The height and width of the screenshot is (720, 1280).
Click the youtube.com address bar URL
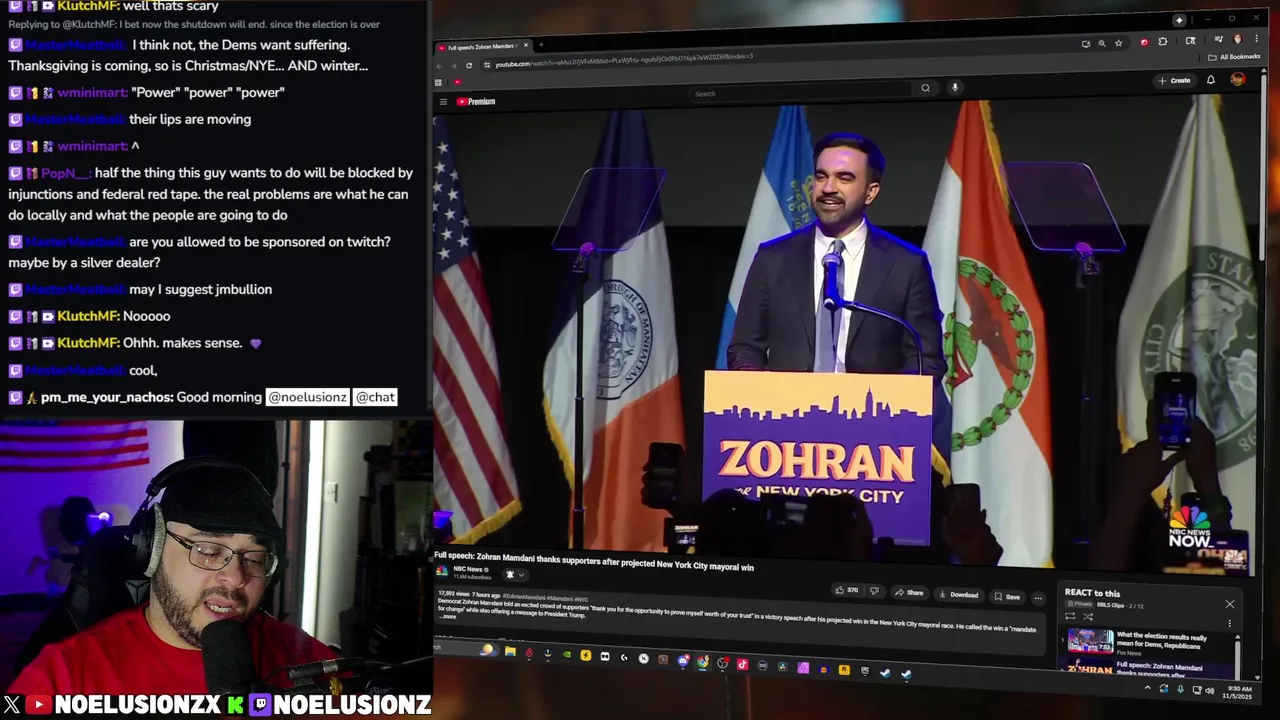(624, 60)
